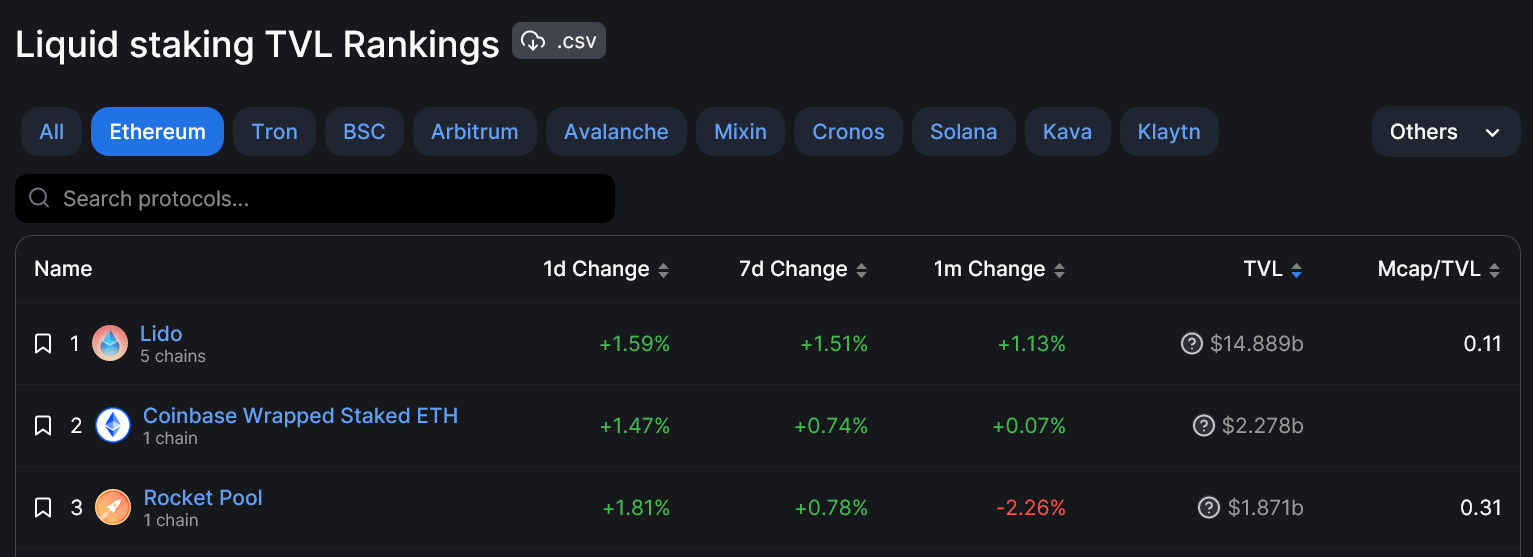This screenshot has width=1533, height=557.
Task: Sort table by TVL column
Action: (x=1273, y=269)
